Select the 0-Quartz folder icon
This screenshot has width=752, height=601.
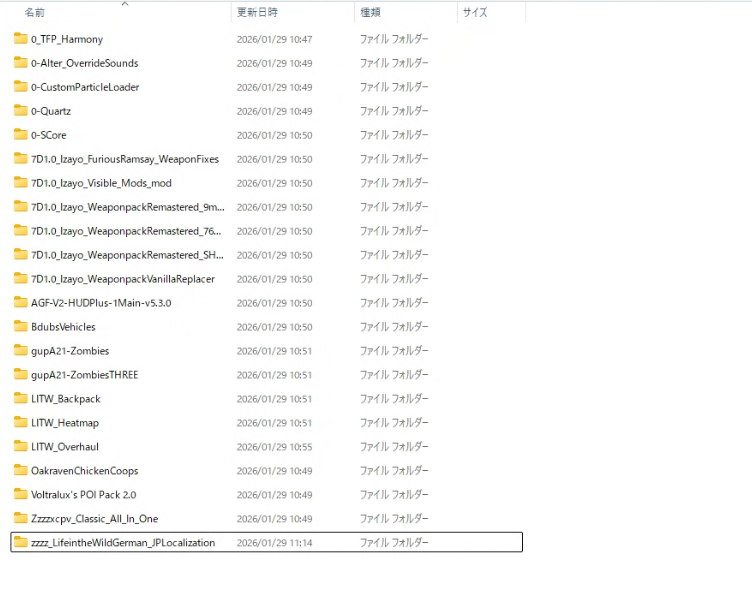pos(21,111)
